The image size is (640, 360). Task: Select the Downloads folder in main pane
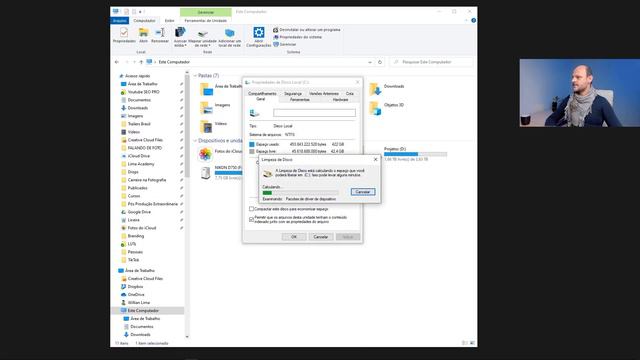click(x=387, y=88)
